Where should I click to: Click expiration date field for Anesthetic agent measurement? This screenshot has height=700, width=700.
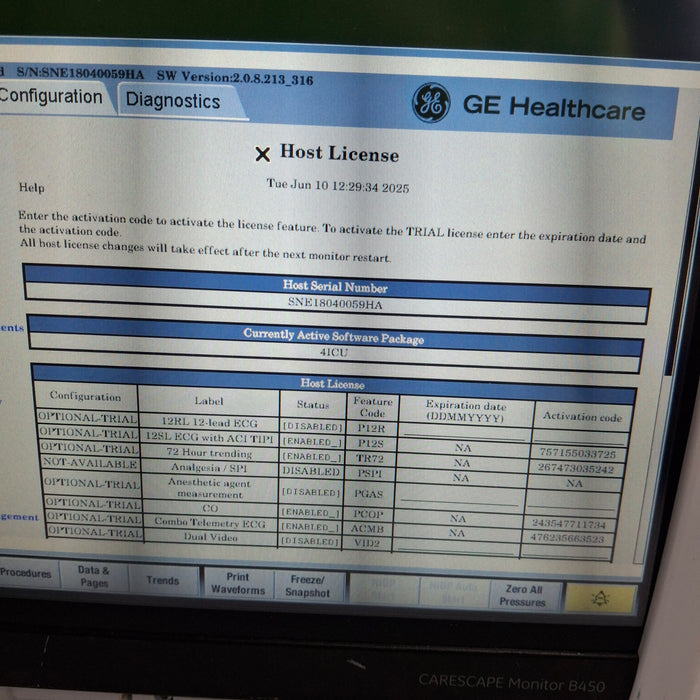460,498
